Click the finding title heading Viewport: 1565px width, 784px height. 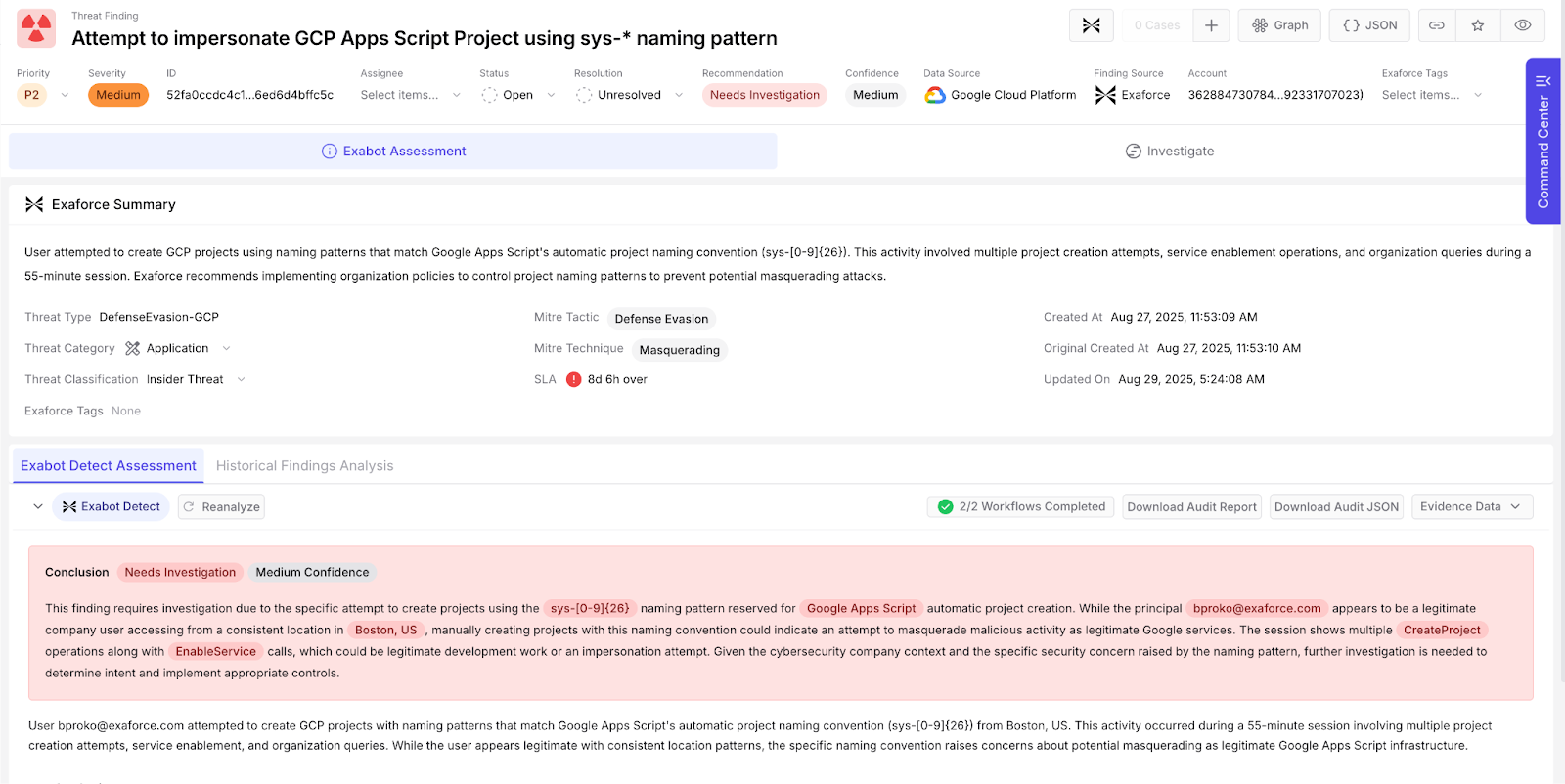tap(425, 38)
